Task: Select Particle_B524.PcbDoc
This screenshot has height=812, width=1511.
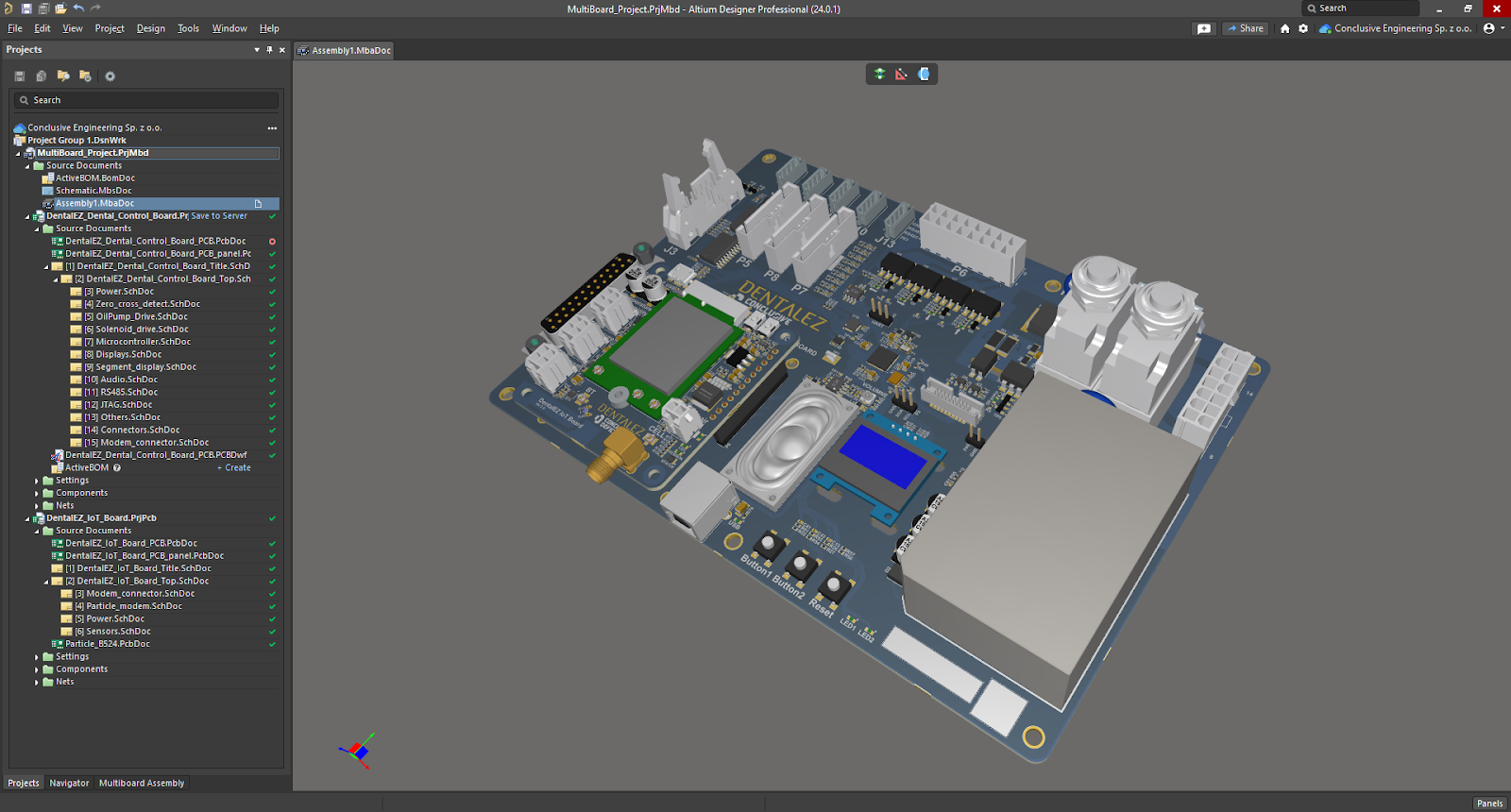Action: click(x=108, y=644)
